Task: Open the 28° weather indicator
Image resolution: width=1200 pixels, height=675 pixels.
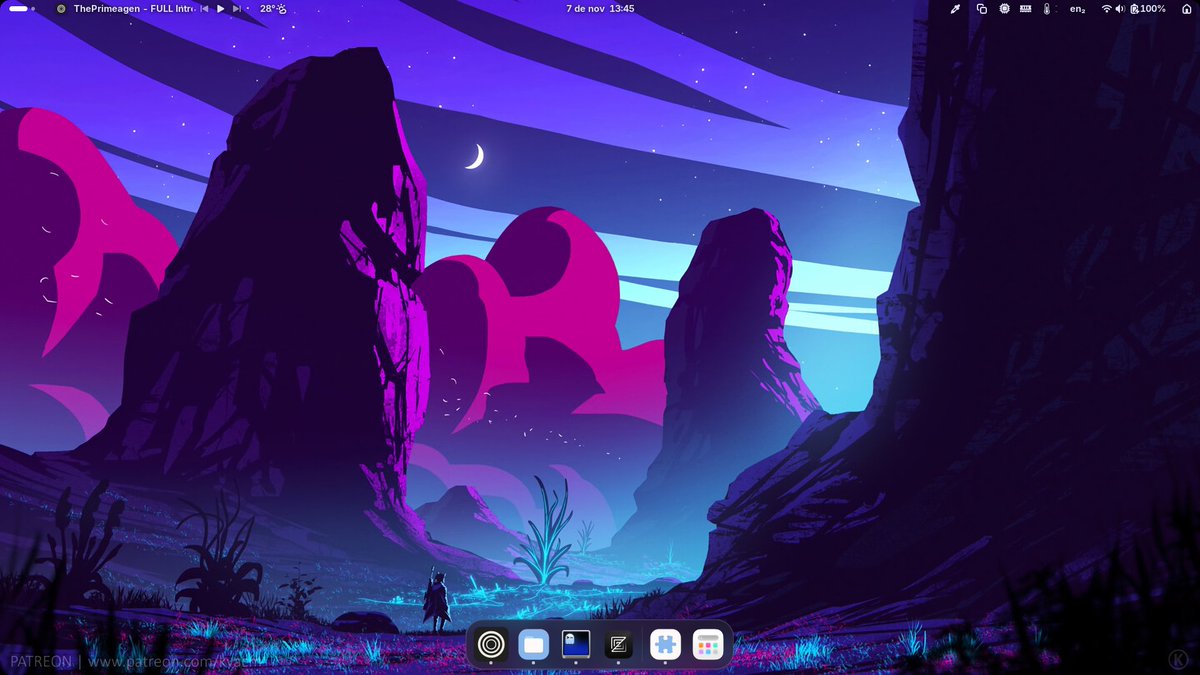Action: (273, 8)
